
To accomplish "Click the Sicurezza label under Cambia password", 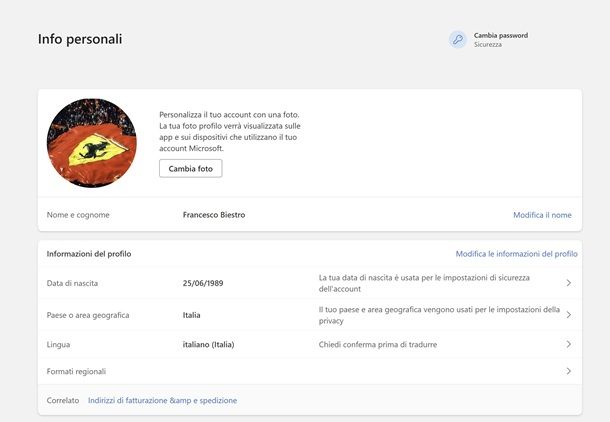I will [488, 45].
